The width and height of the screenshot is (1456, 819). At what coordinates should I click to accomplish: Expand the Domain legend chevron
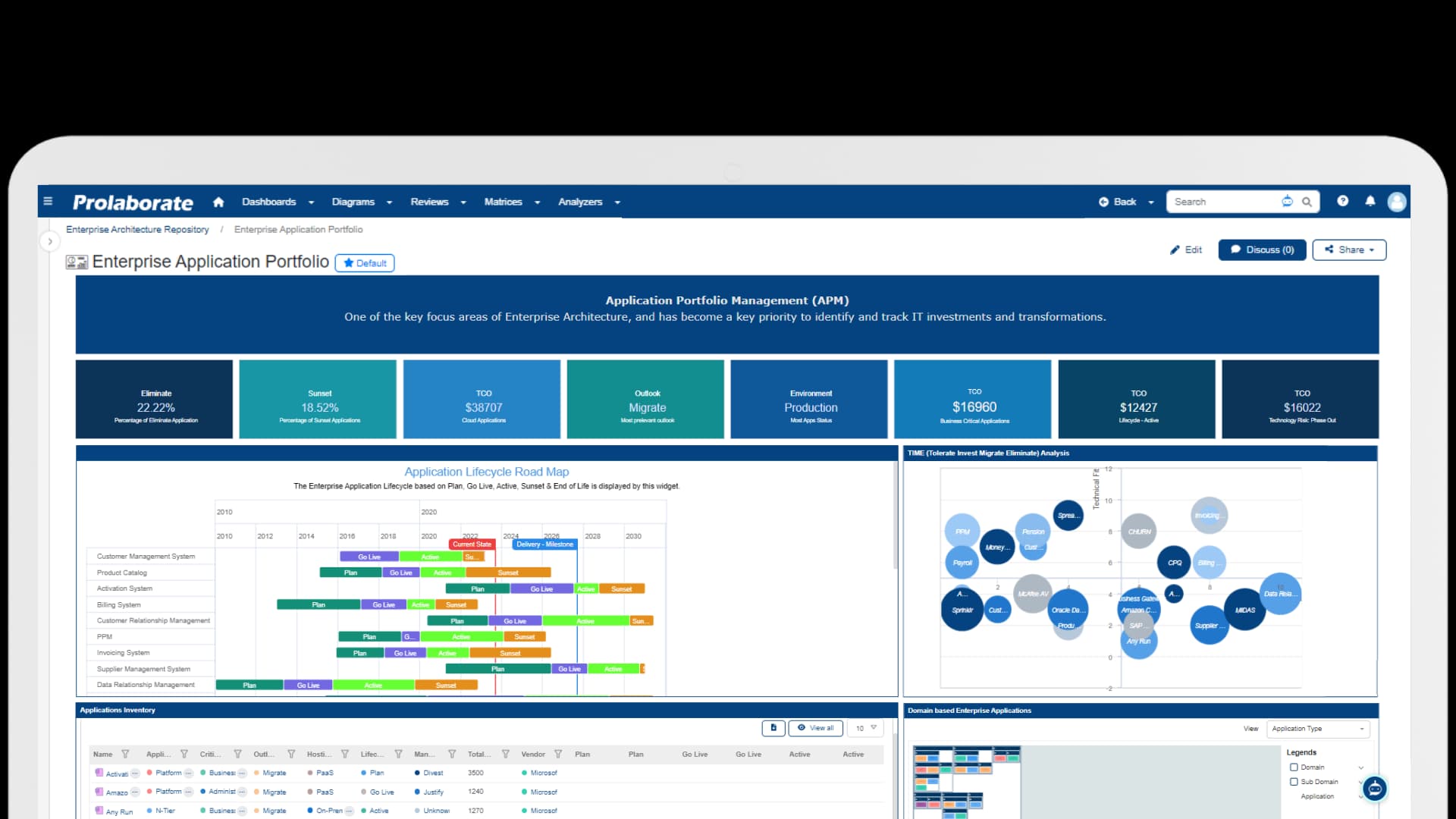[1361, 767]
